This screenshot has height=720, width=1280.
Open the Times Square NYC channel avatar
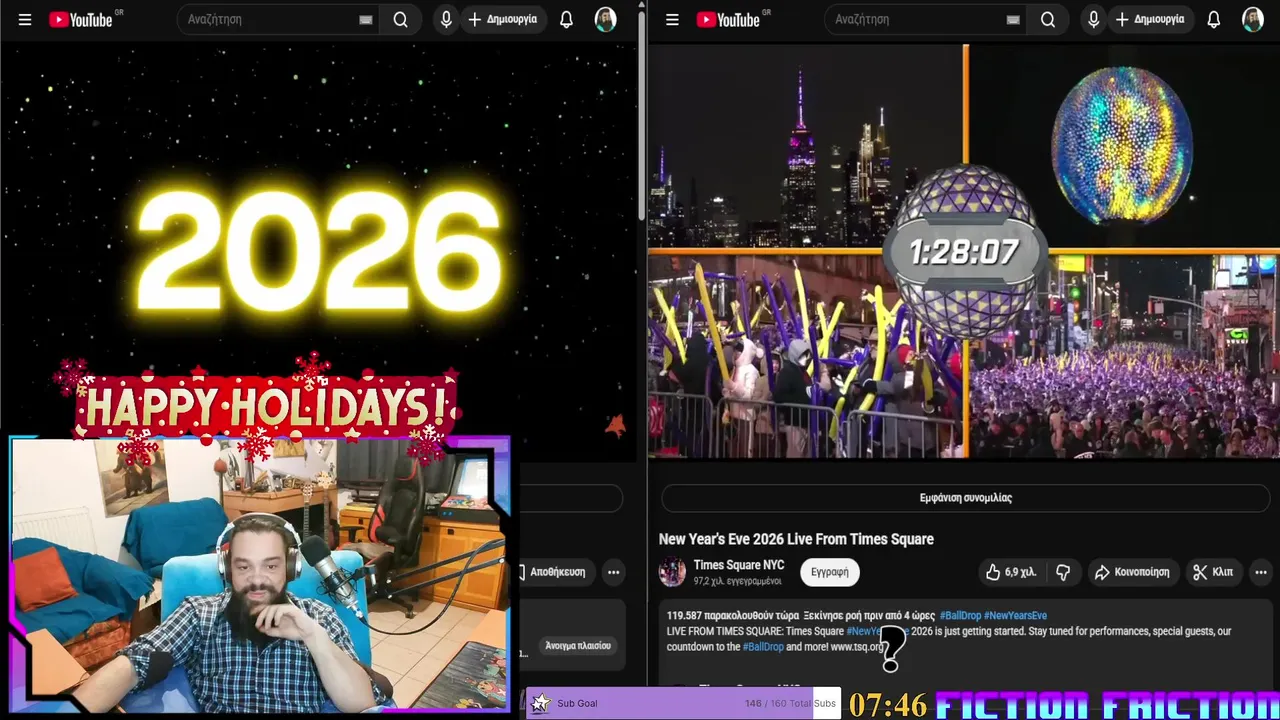[x=672, y=572]
